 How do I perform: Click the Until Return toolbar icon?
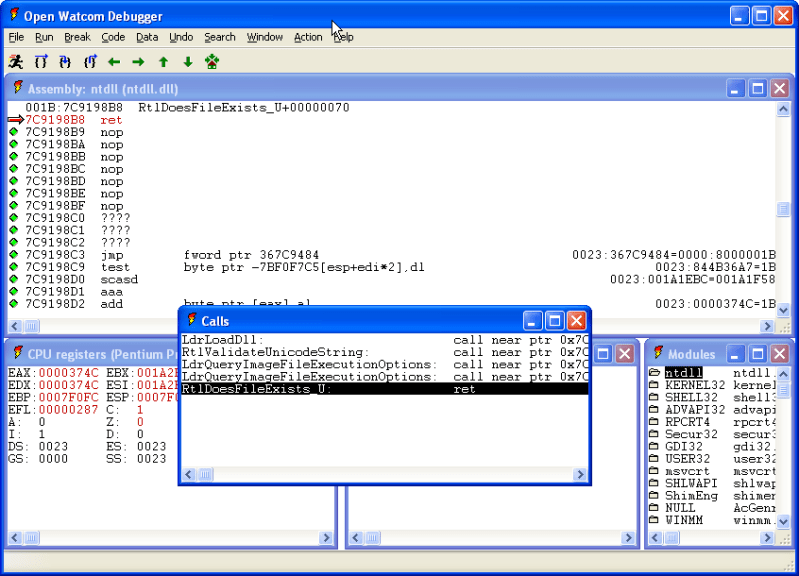[90, 62]
